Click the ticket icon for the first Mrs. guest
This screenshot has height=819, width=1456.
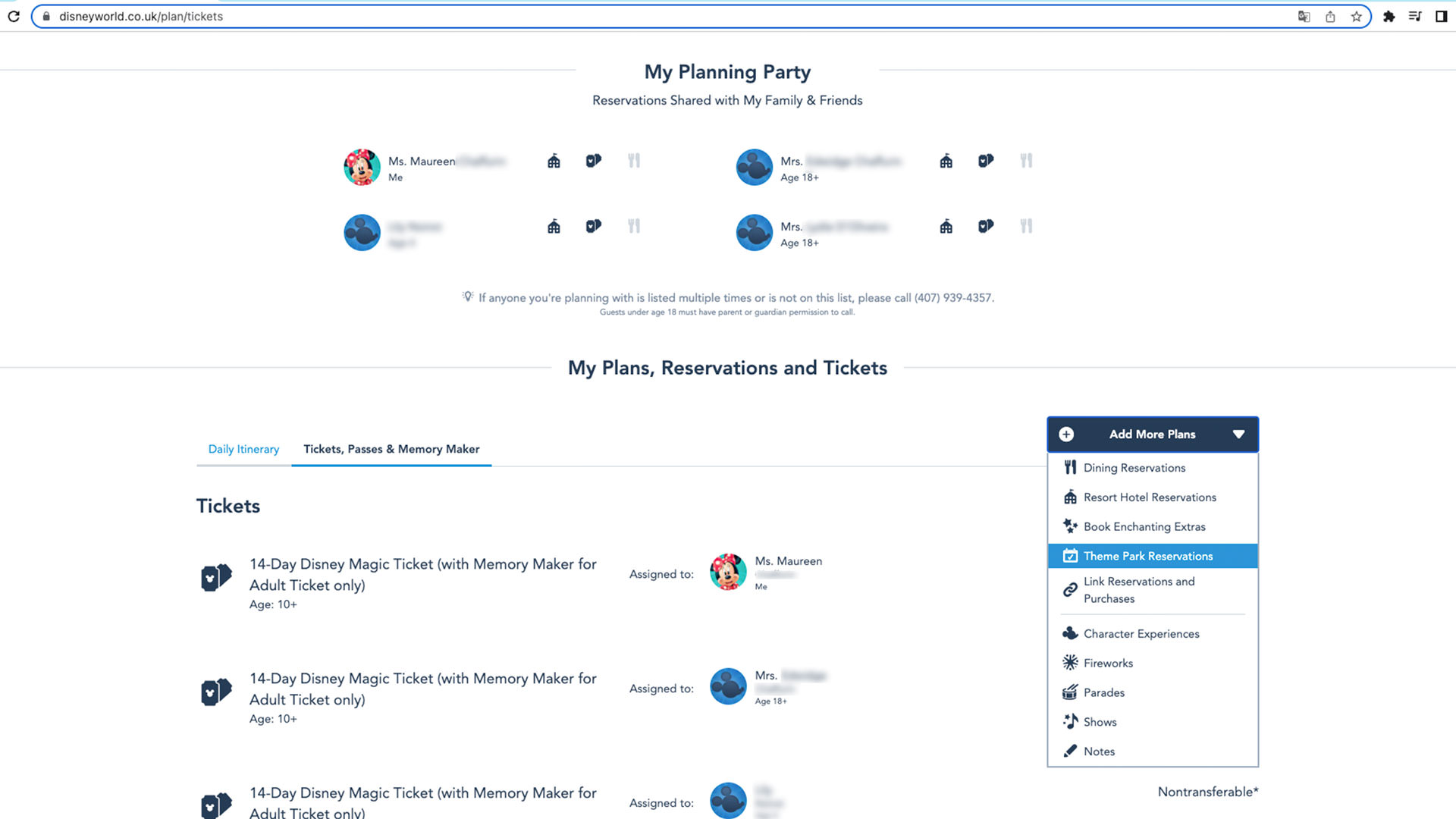click(x=986, y=161)
